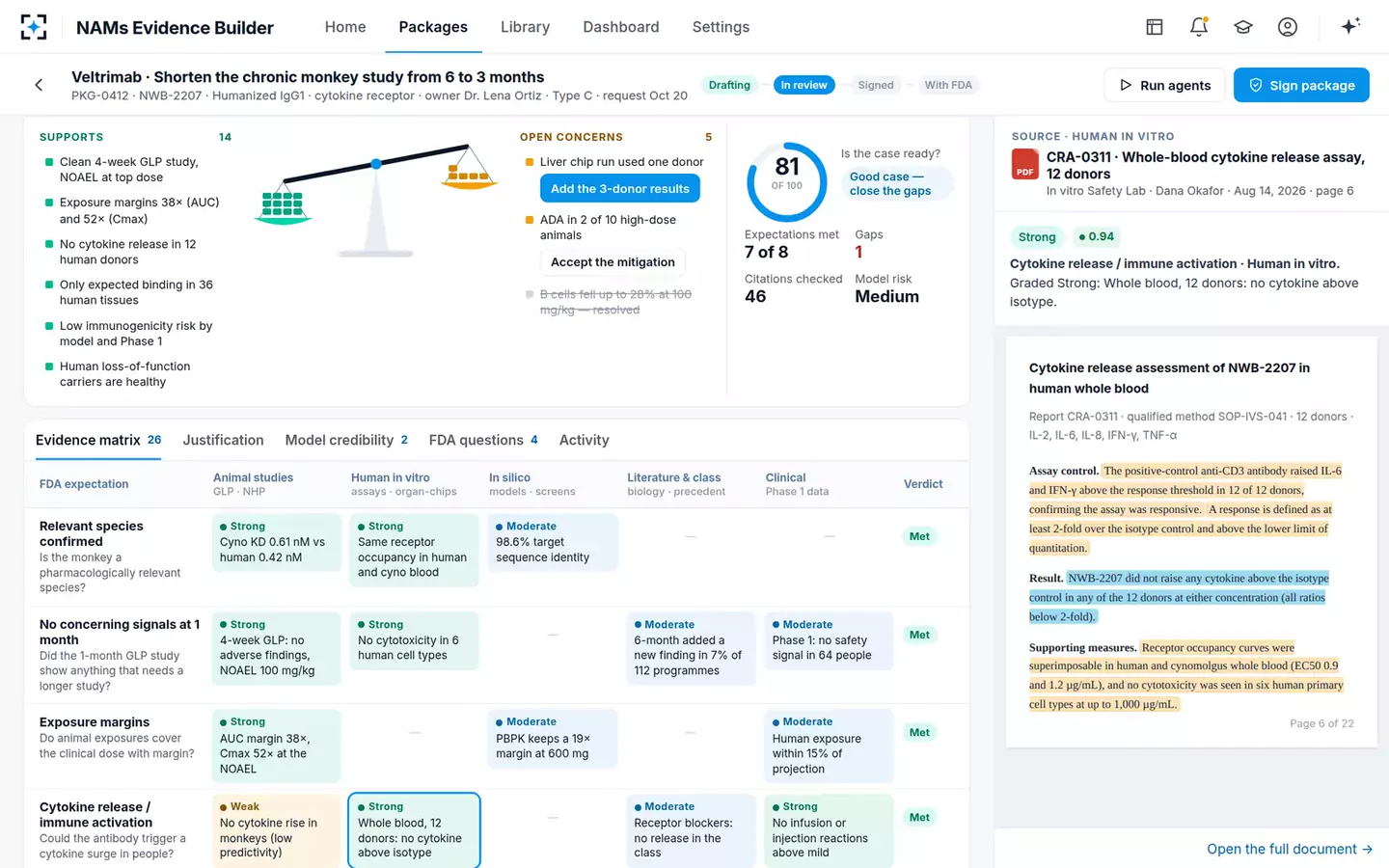1389x868 pixels.
Task: Open No infusion or injection reactions card
Action: 829,830
